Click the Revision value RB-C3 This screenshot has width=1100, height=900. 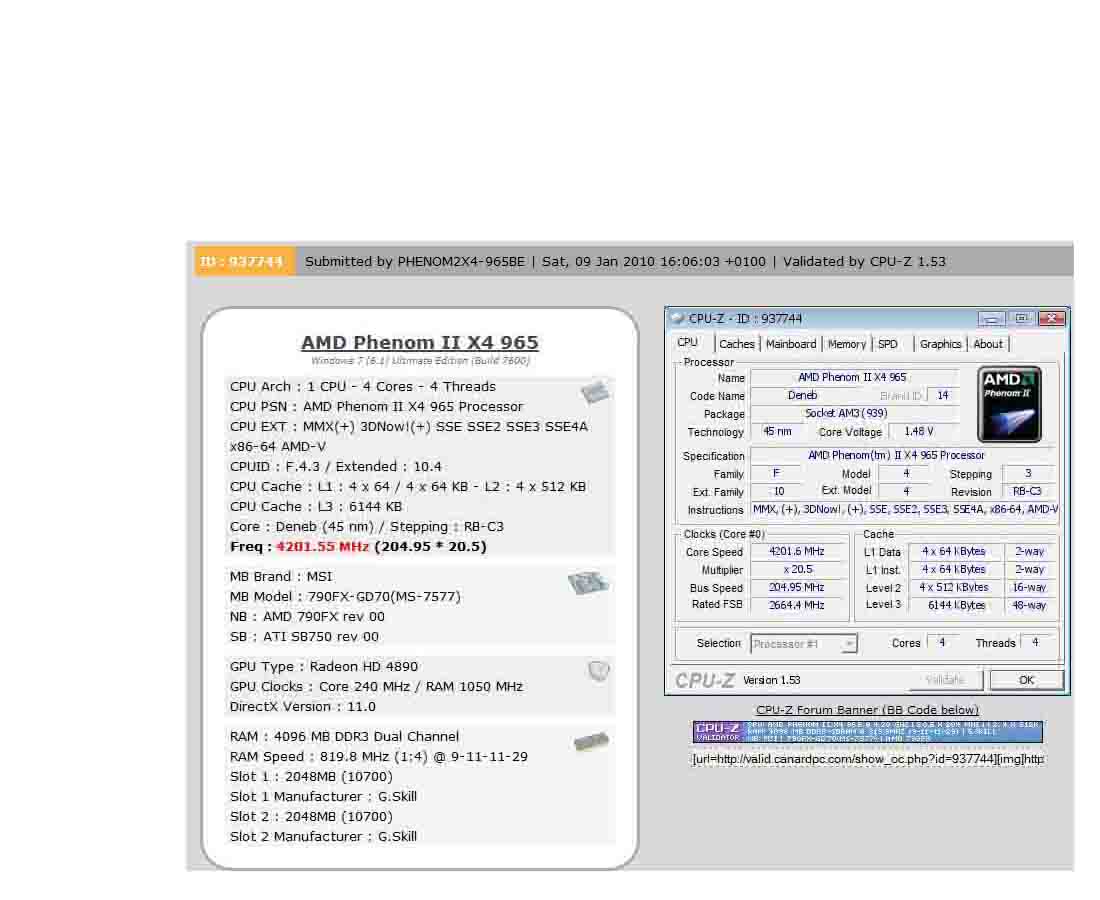pyautogui.click(x=1027, y=492)
